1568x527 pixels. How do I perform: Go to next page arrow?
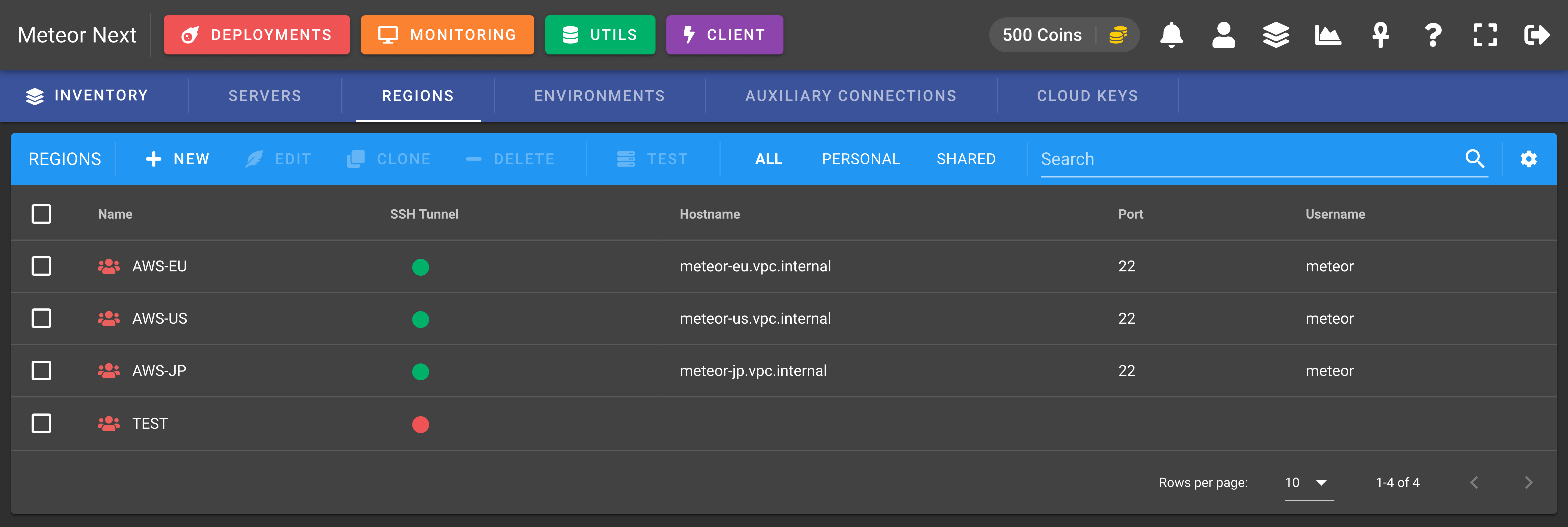[1529, 483]
